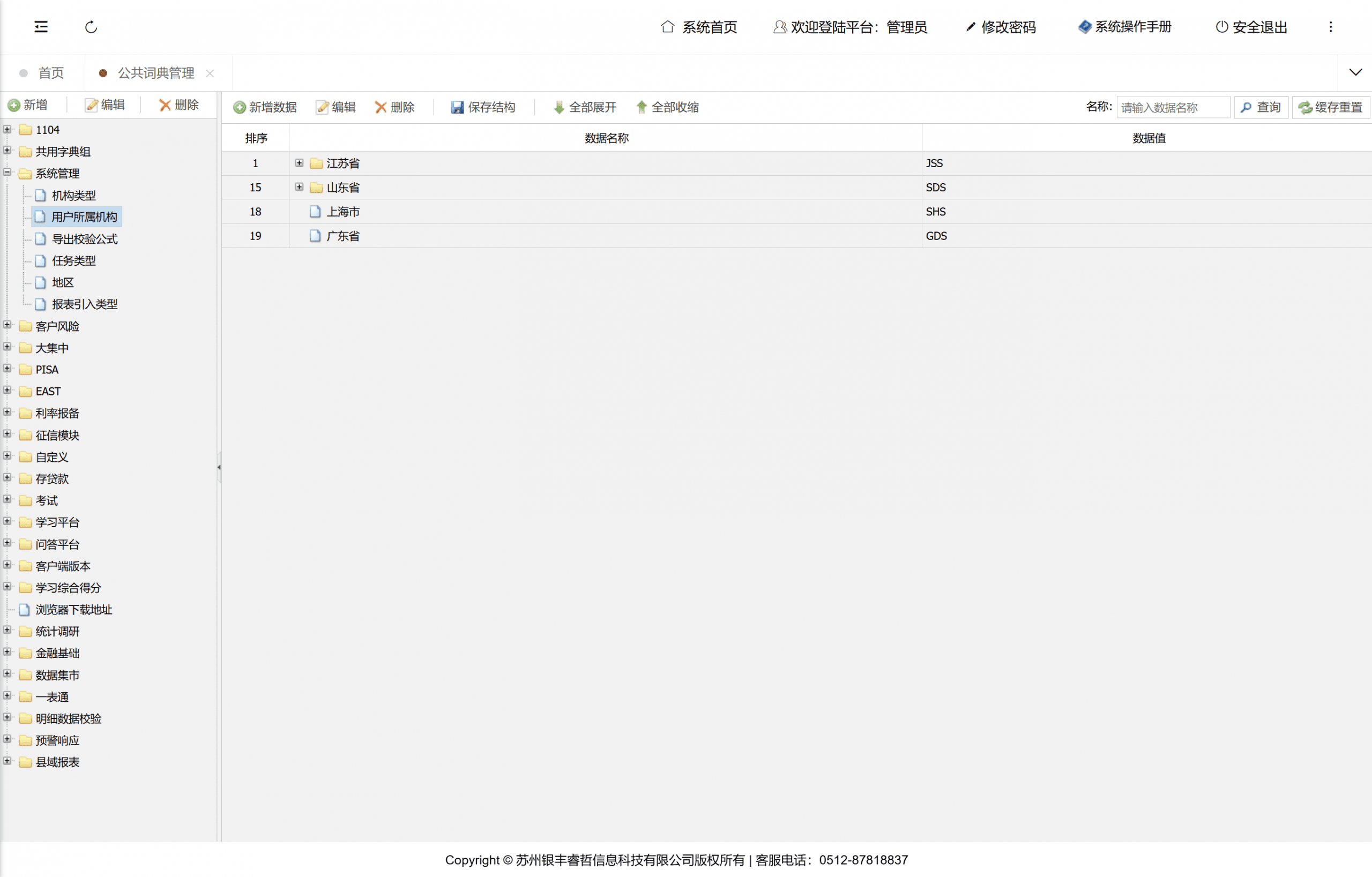
Task: Click the 缓存重置 cache reset button
Action: pos(1330,107)
